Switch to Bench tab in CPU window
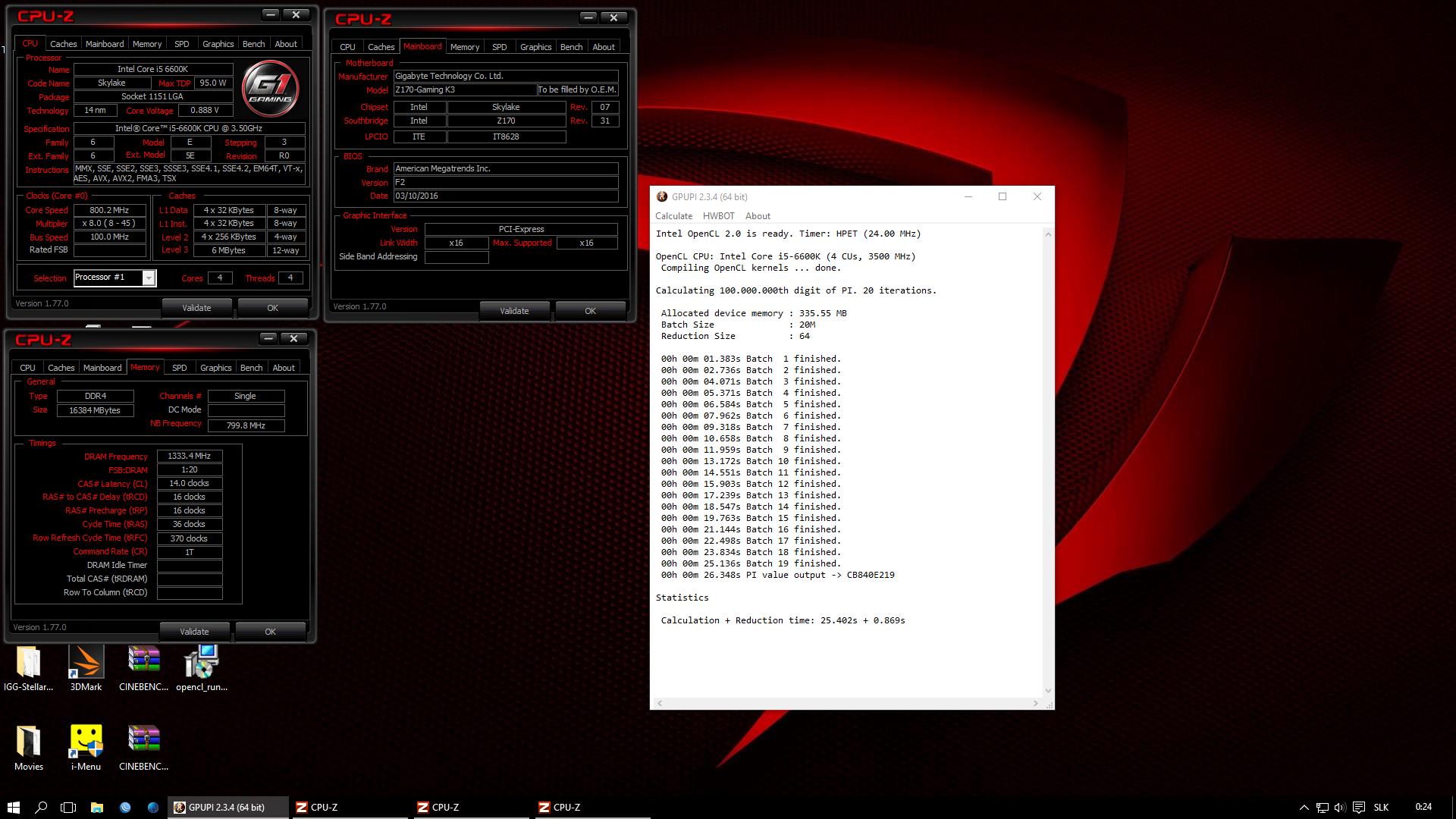 tap(253, 44)
